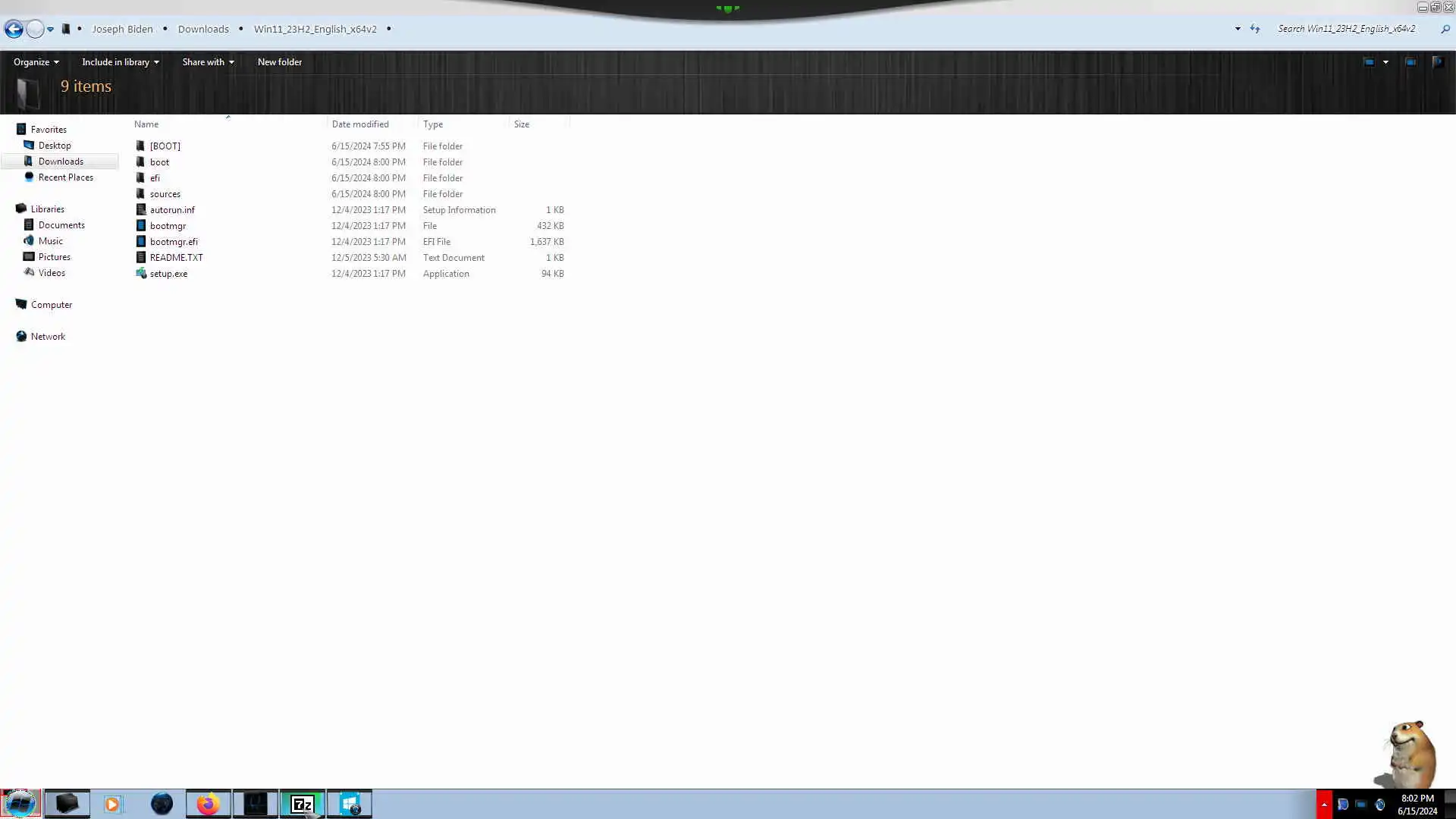
Task: Toggle the preview pane icon
Action: pos(1410,62)
